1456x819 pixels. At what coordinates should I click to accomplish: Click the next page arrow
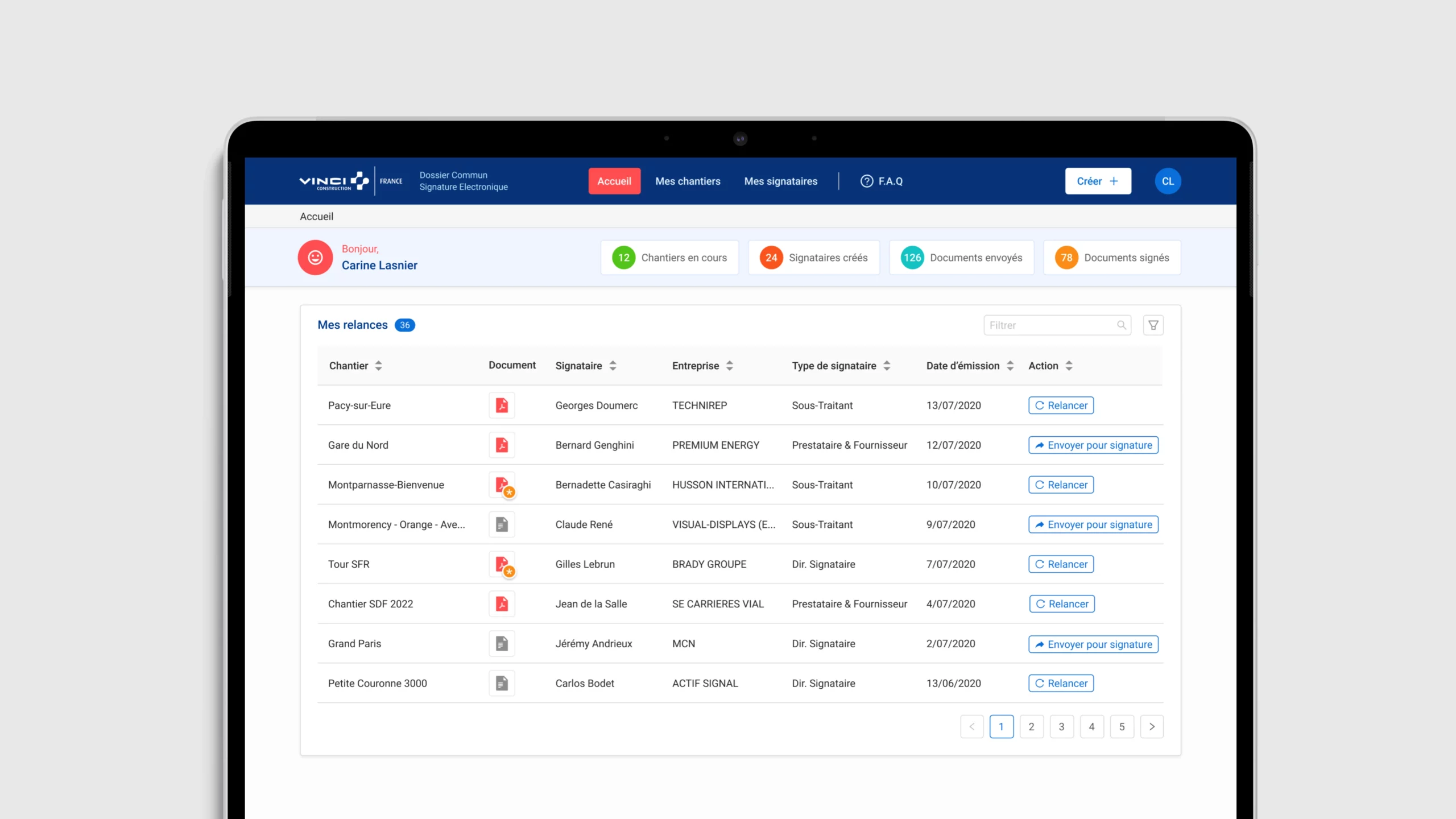click(1152, 727)
